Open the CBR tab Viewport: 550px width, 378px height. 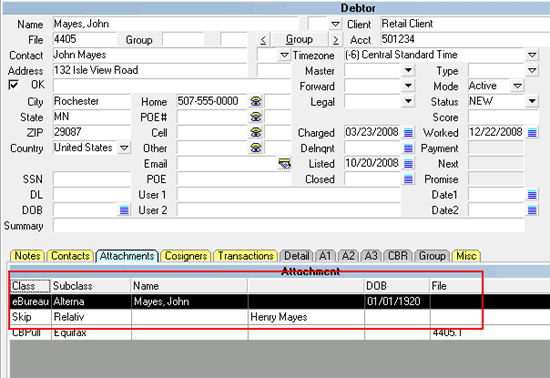[398, 256]
